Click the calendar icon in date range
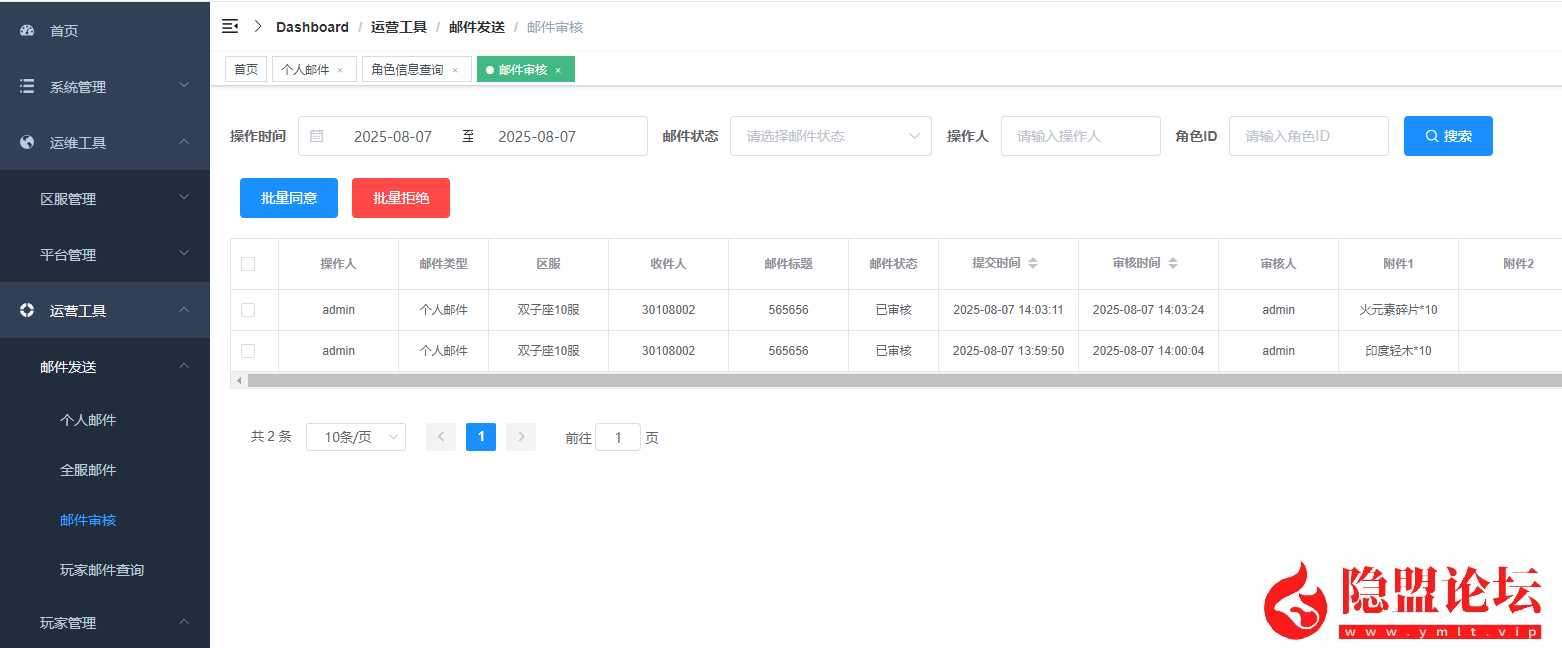 tap(317, 136)
